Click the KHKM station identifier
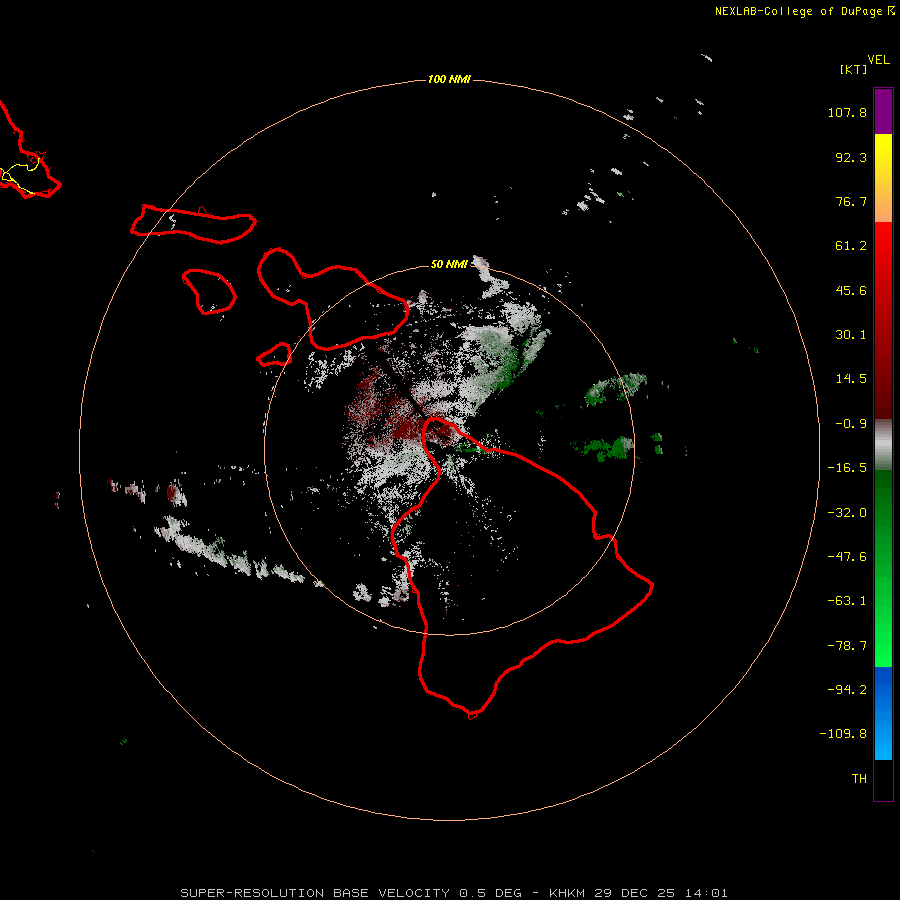900x900 pixels. (568, 893)
